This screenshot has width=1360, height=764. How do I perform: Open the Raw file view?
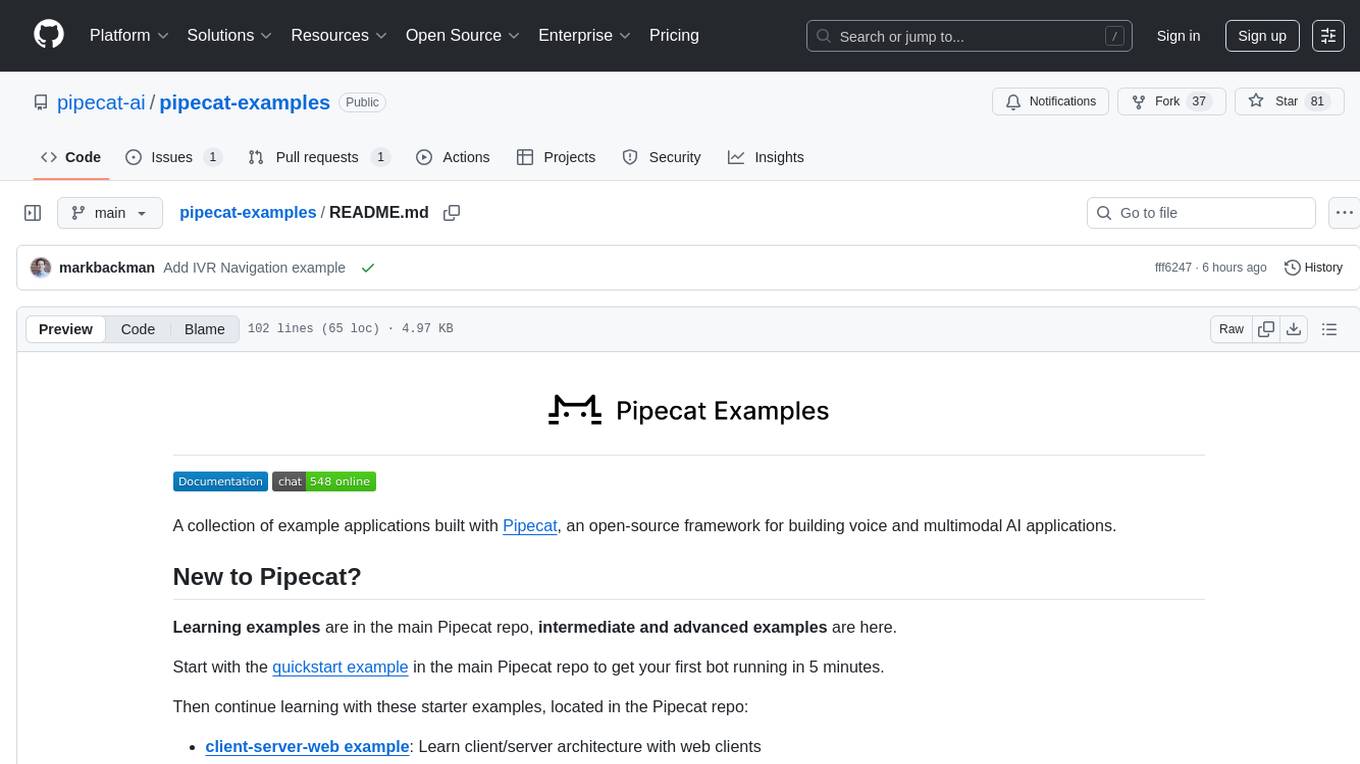[x=1231, y=329]
